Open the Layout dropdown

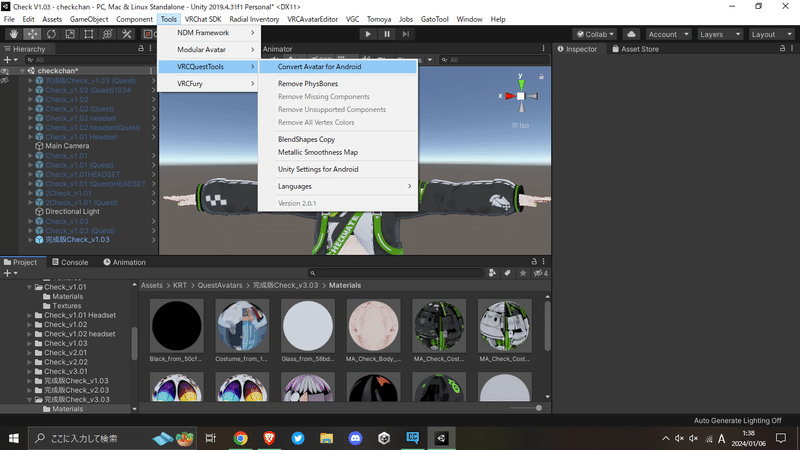[772, 34]
